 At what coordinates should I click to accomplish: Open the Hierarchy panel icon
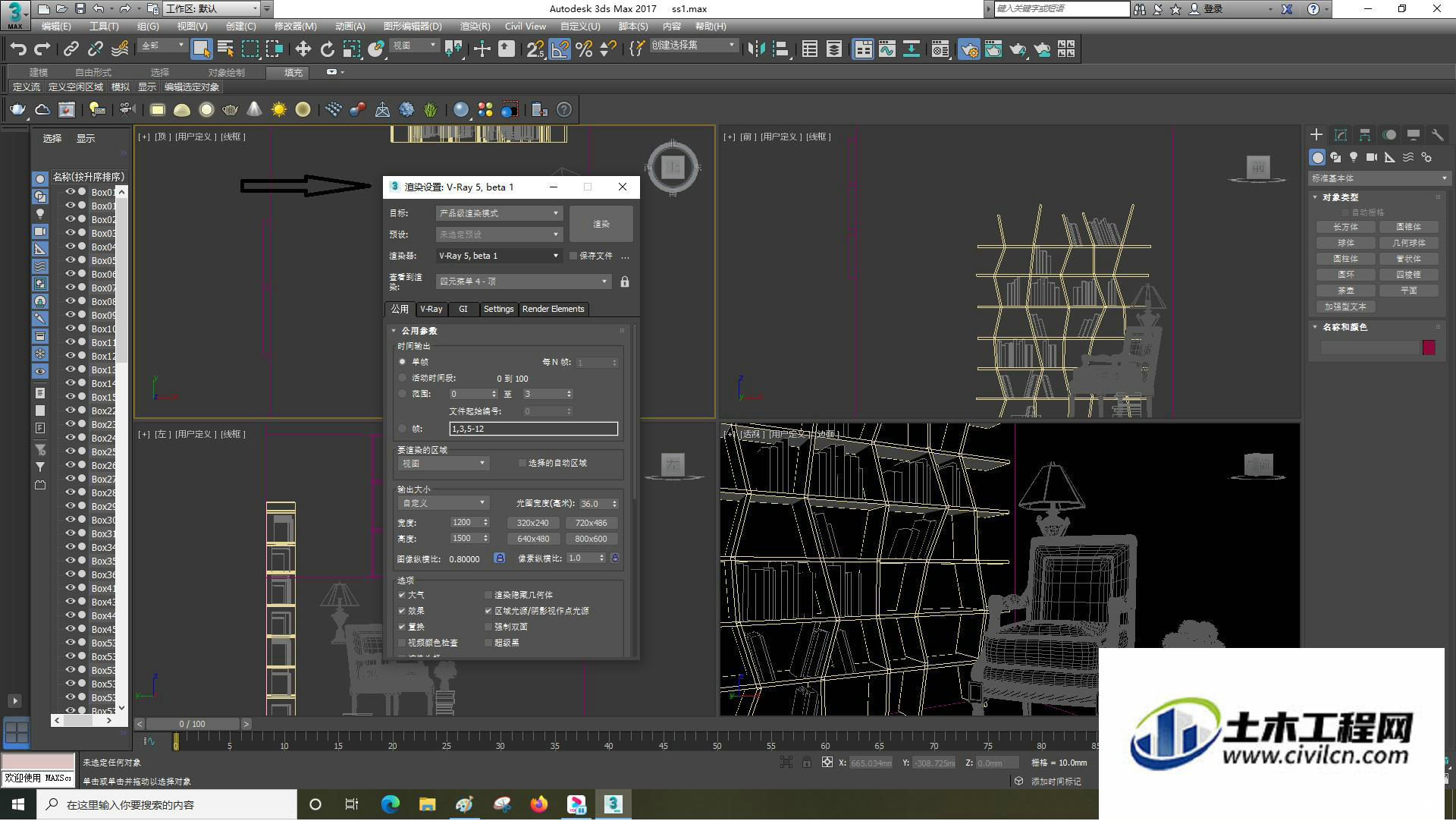point(1365,135)
